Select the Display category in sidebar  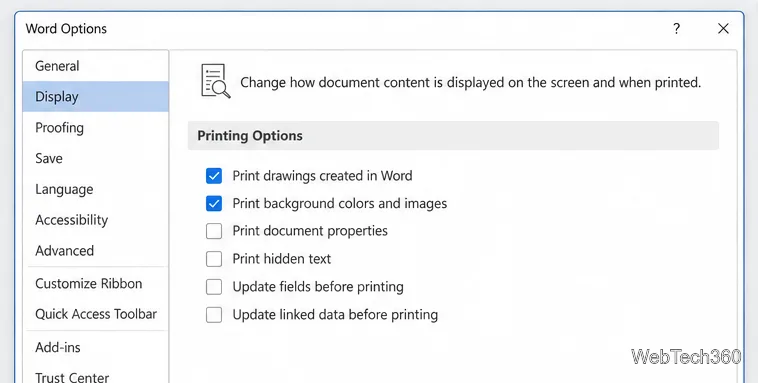pos(95,97)
